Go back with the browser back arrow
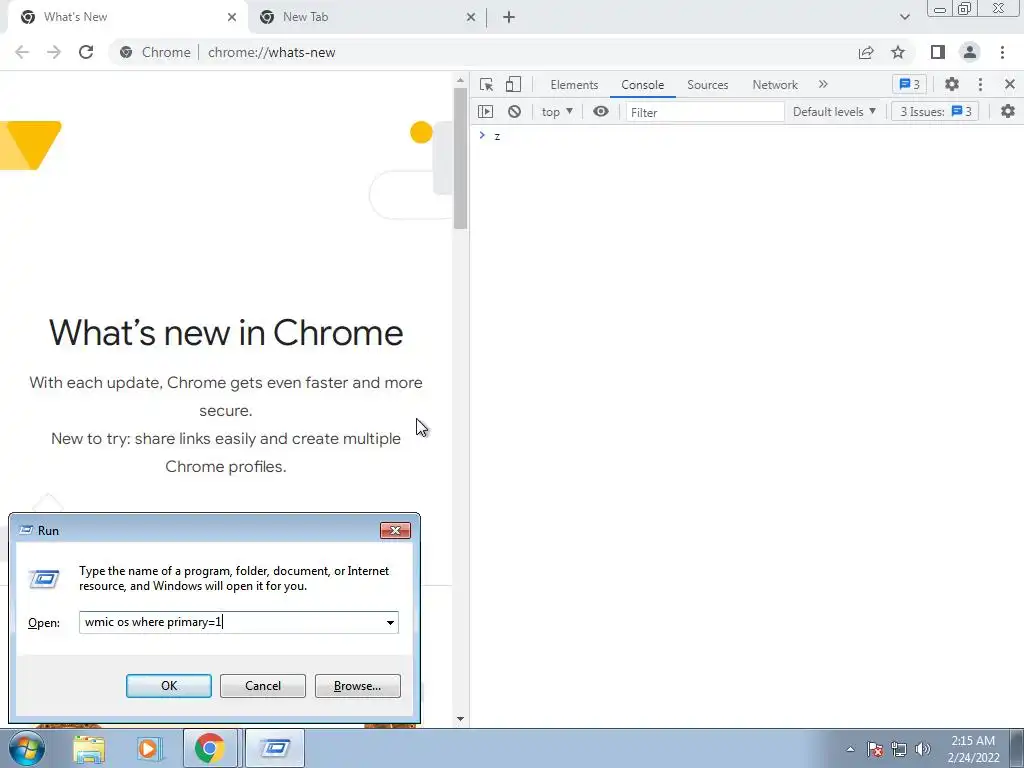This screenshot has height=768, width=1024. point(22,52)
